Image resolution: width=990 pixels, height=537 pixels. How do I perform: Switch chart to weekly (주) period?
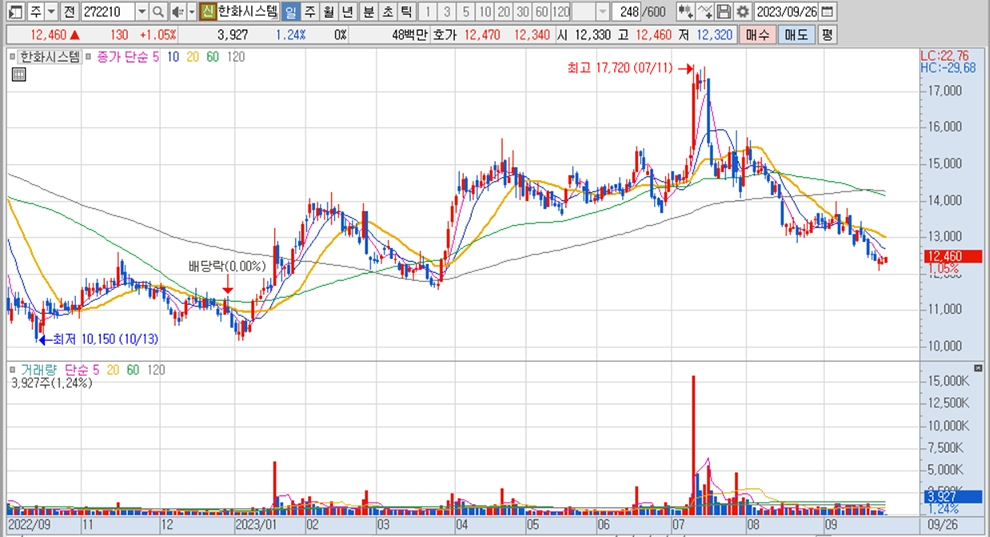[x=309, y=12]
